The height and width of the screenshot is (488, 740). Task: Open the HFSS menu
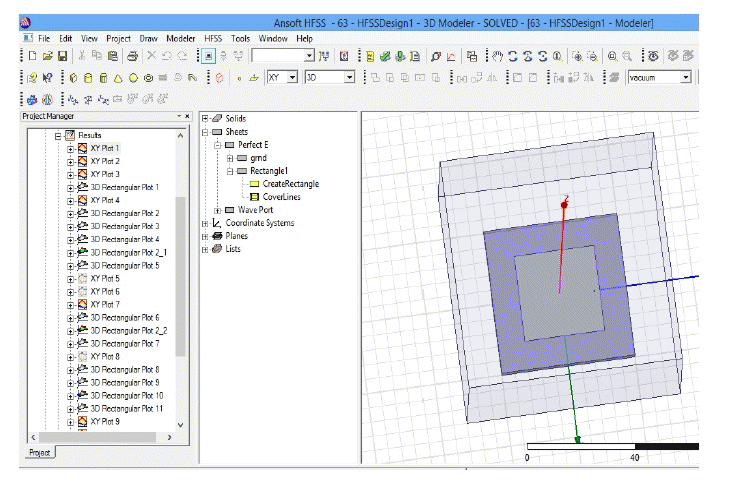(212, 38)
